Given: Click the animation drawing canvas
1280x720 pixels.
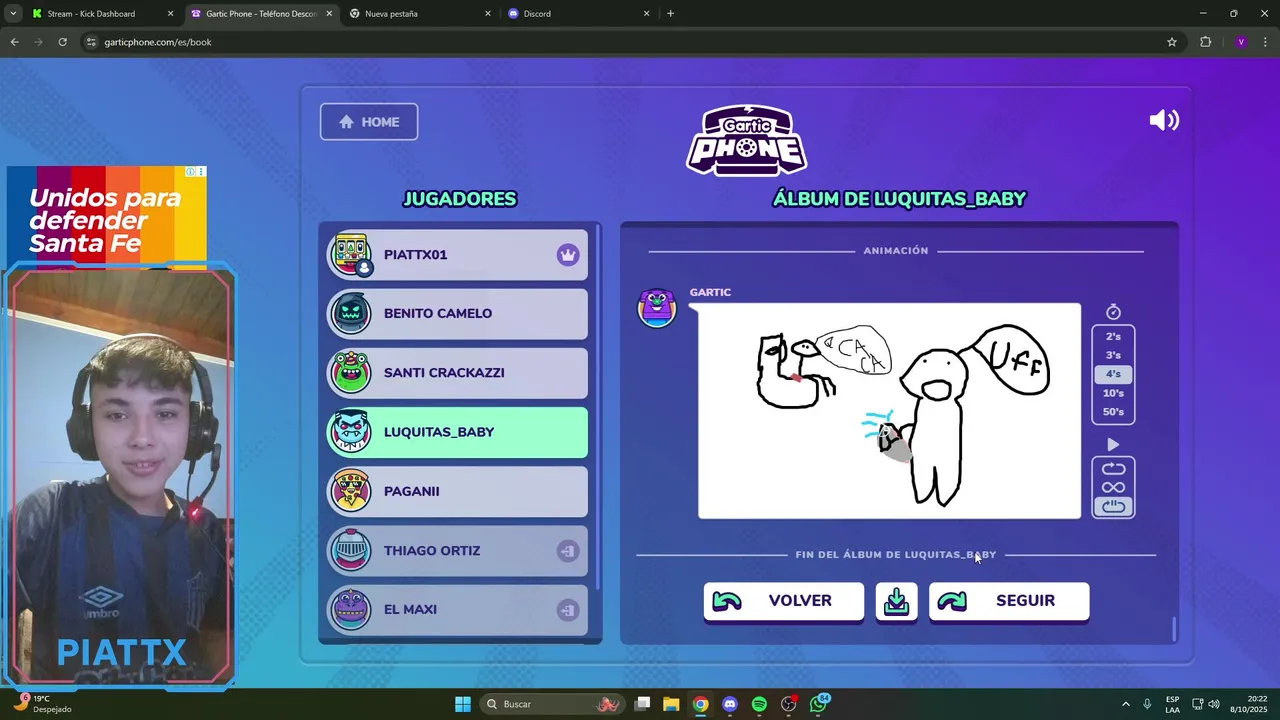Looking at the screenshot, I should click(889, 411).
